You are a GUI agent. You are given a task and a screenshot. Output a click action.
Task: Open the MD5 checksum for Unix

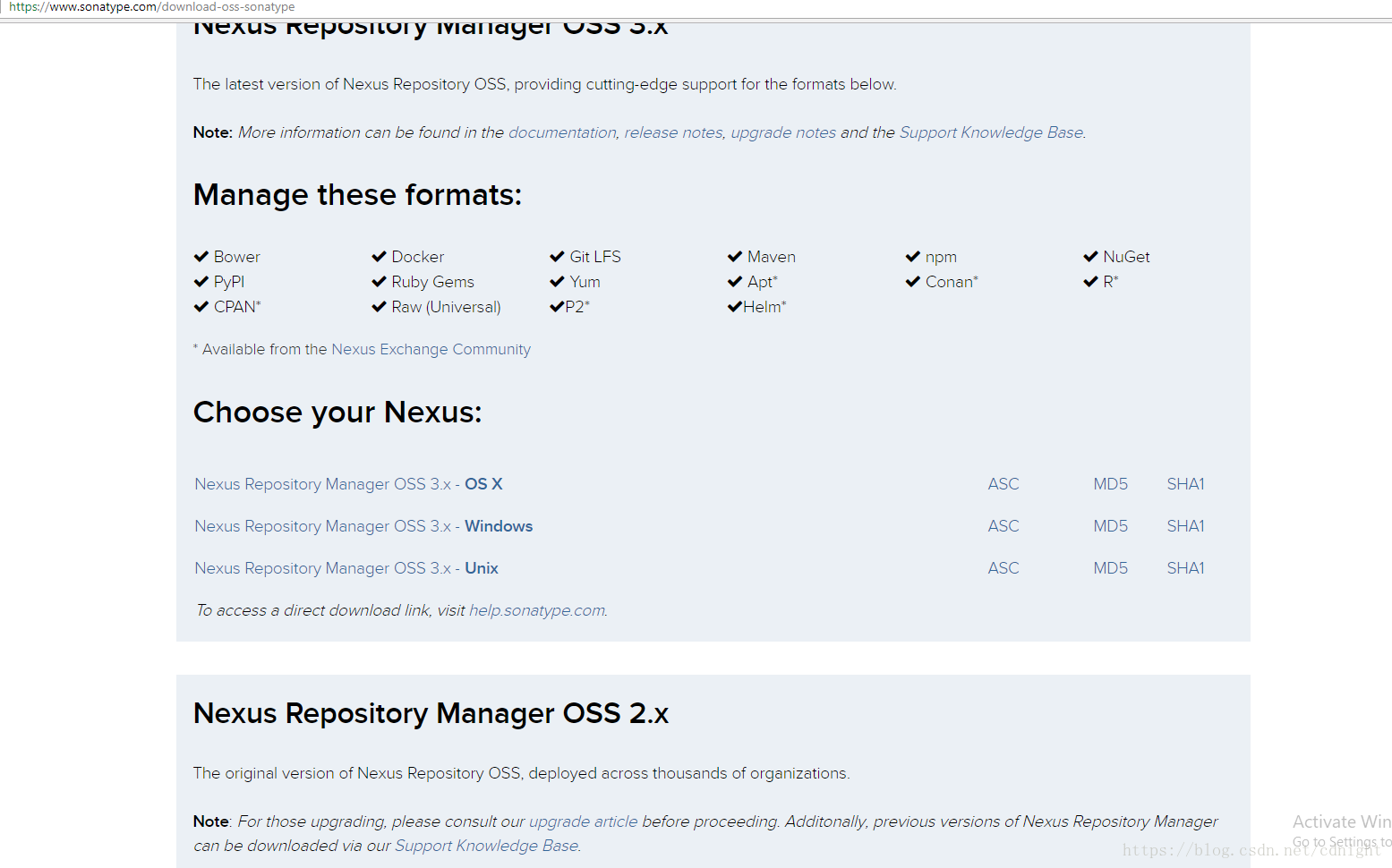pyautogui.click(x=1110, y=568)
